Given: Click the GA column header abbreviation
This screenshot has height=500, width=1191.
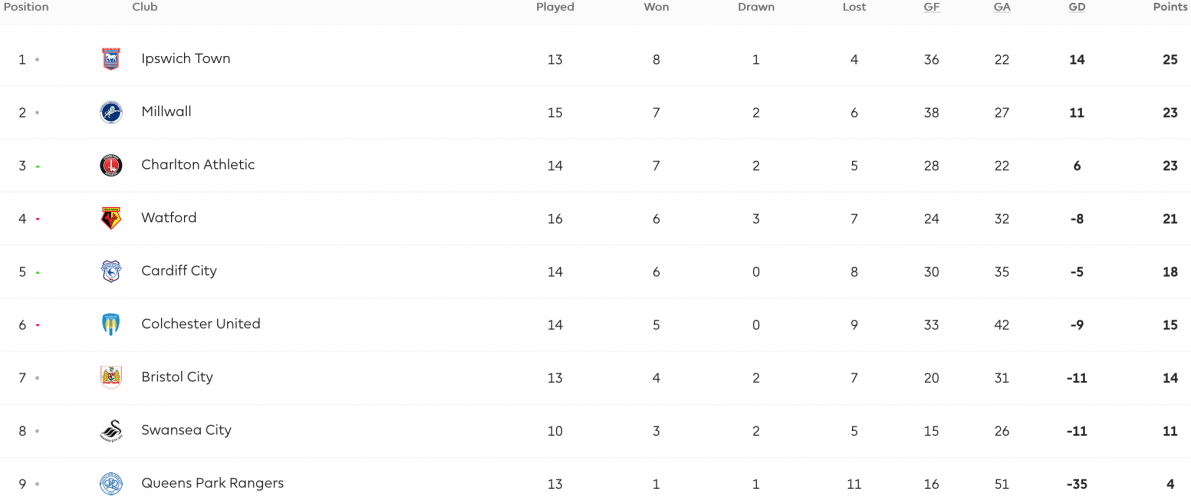Looking at the screenshot, I should click(1002, 8).
